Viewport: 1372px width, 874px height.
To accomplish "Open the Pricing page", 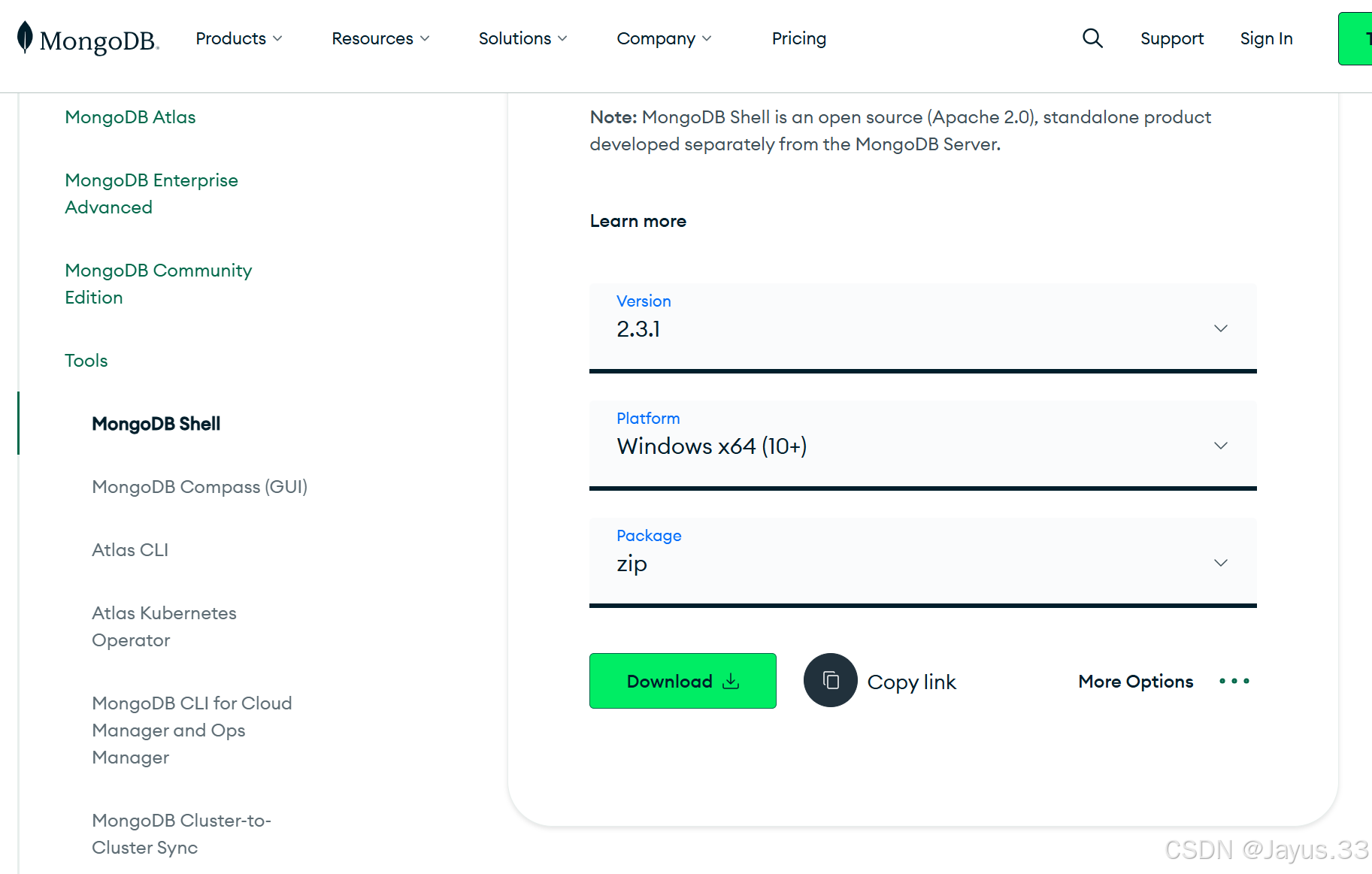I will 799,38.
